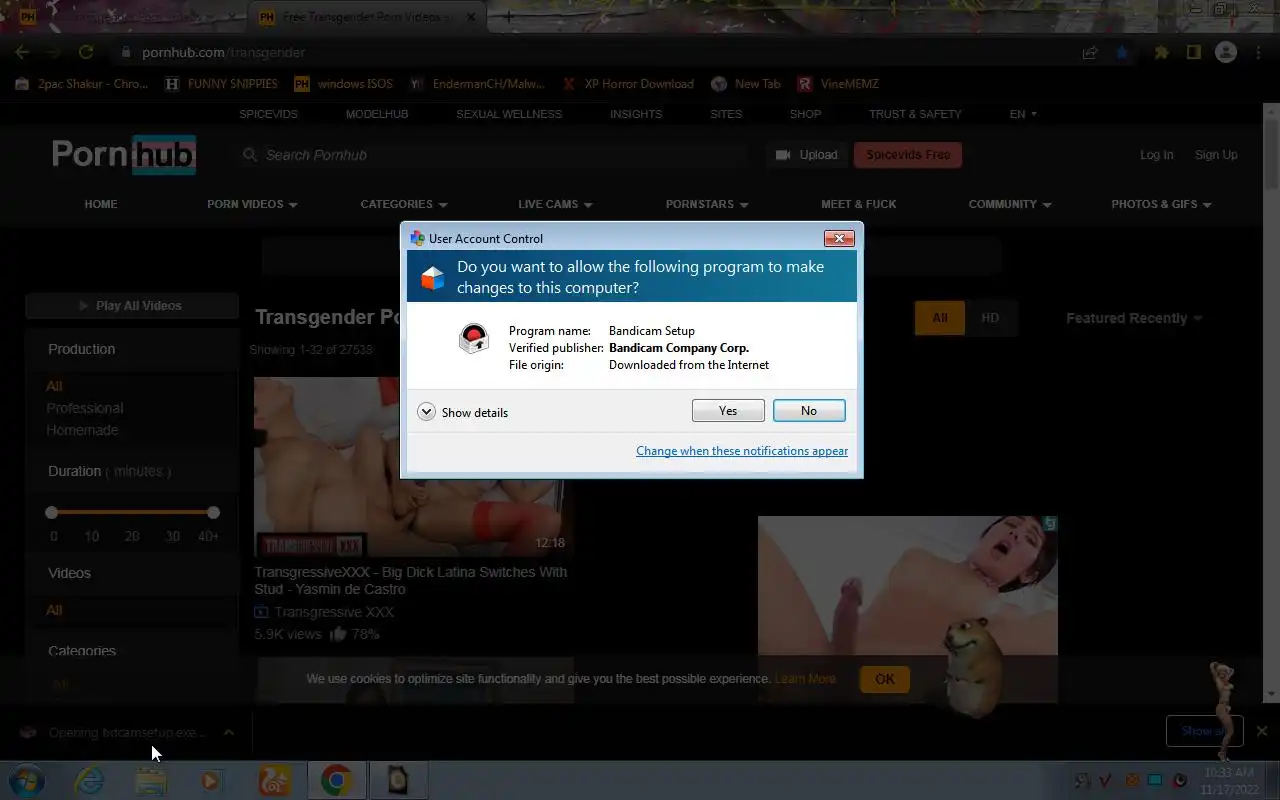Toggle the Chrome side panel icon
Image resolution: width=1280 pixels, height=800 pixels.
[1193, 53]
